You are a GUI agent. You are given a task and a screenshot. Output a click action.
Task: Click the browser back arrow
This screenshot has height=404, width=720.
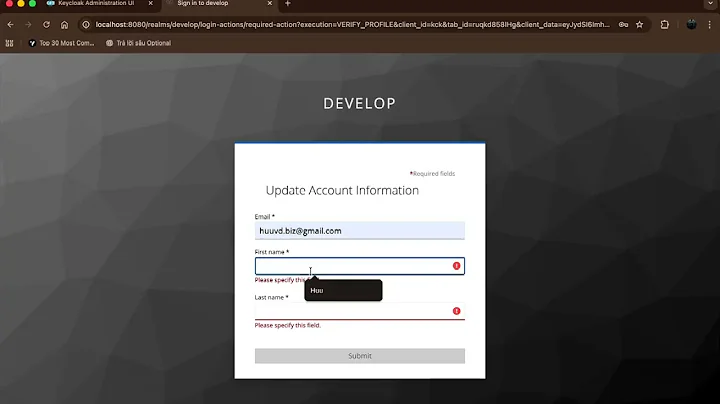pos(10,25)
